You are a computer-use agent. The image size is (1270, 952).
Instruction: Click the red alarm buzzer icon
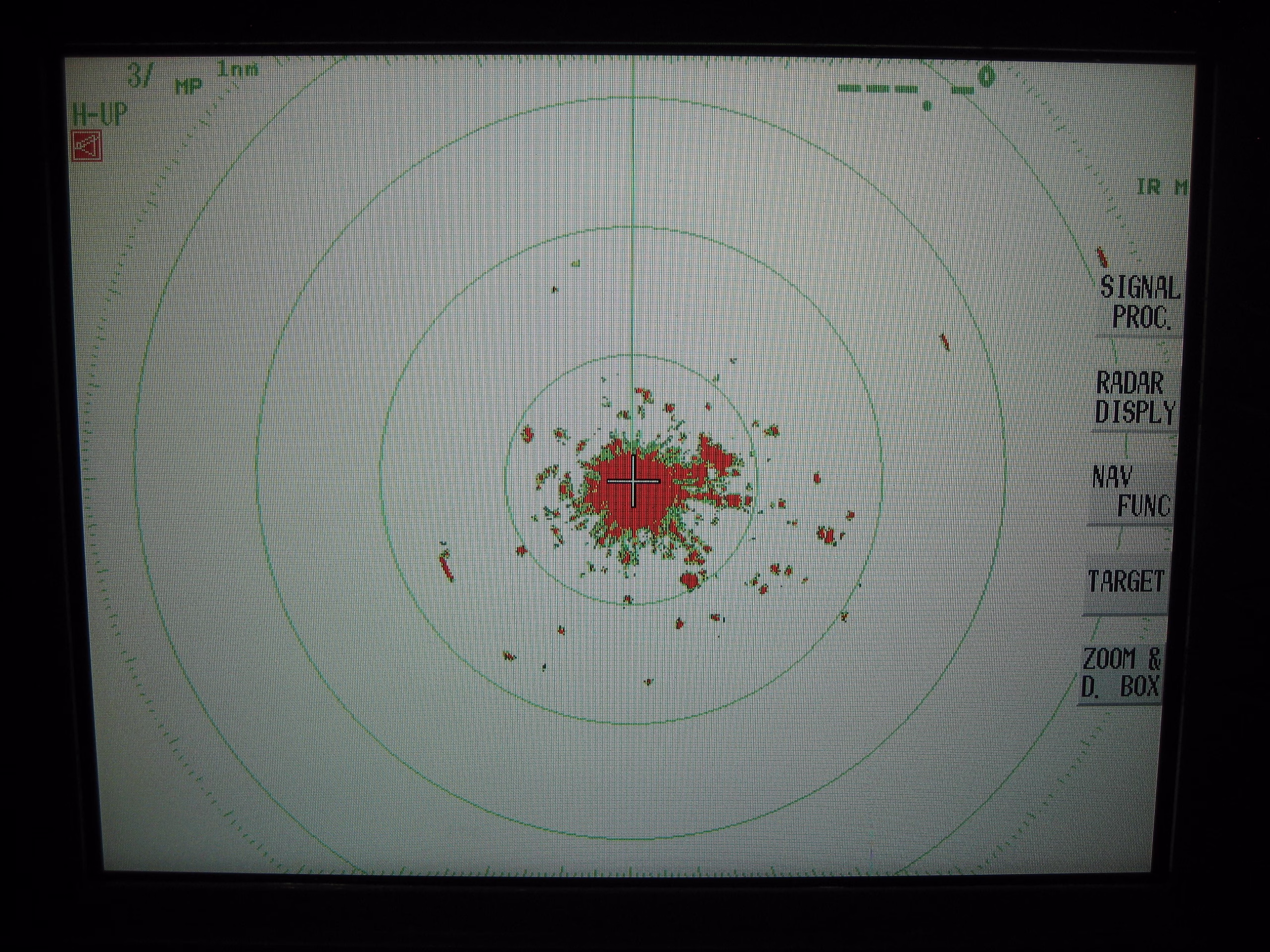click(x=87, y=146)
